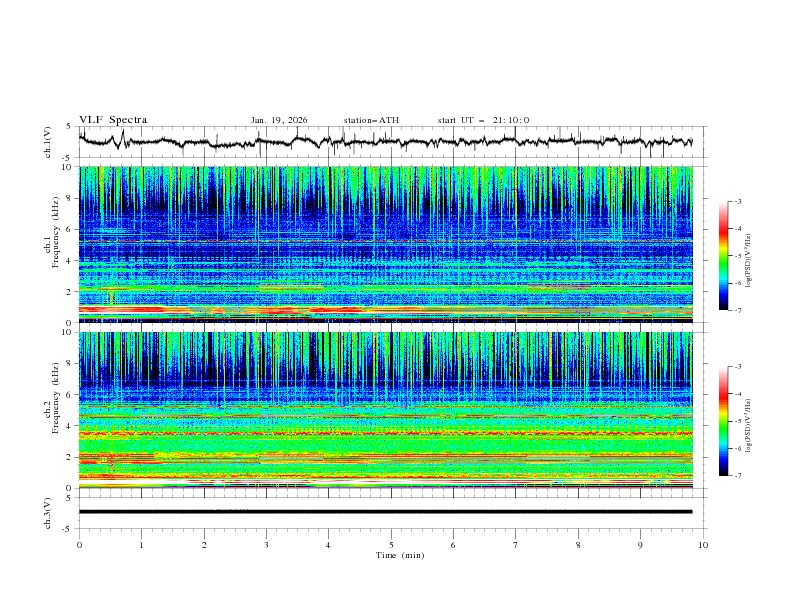
Task: Click the ch.1 spectrogram panel
Action: pyautogui.click(x=386, y=244)
